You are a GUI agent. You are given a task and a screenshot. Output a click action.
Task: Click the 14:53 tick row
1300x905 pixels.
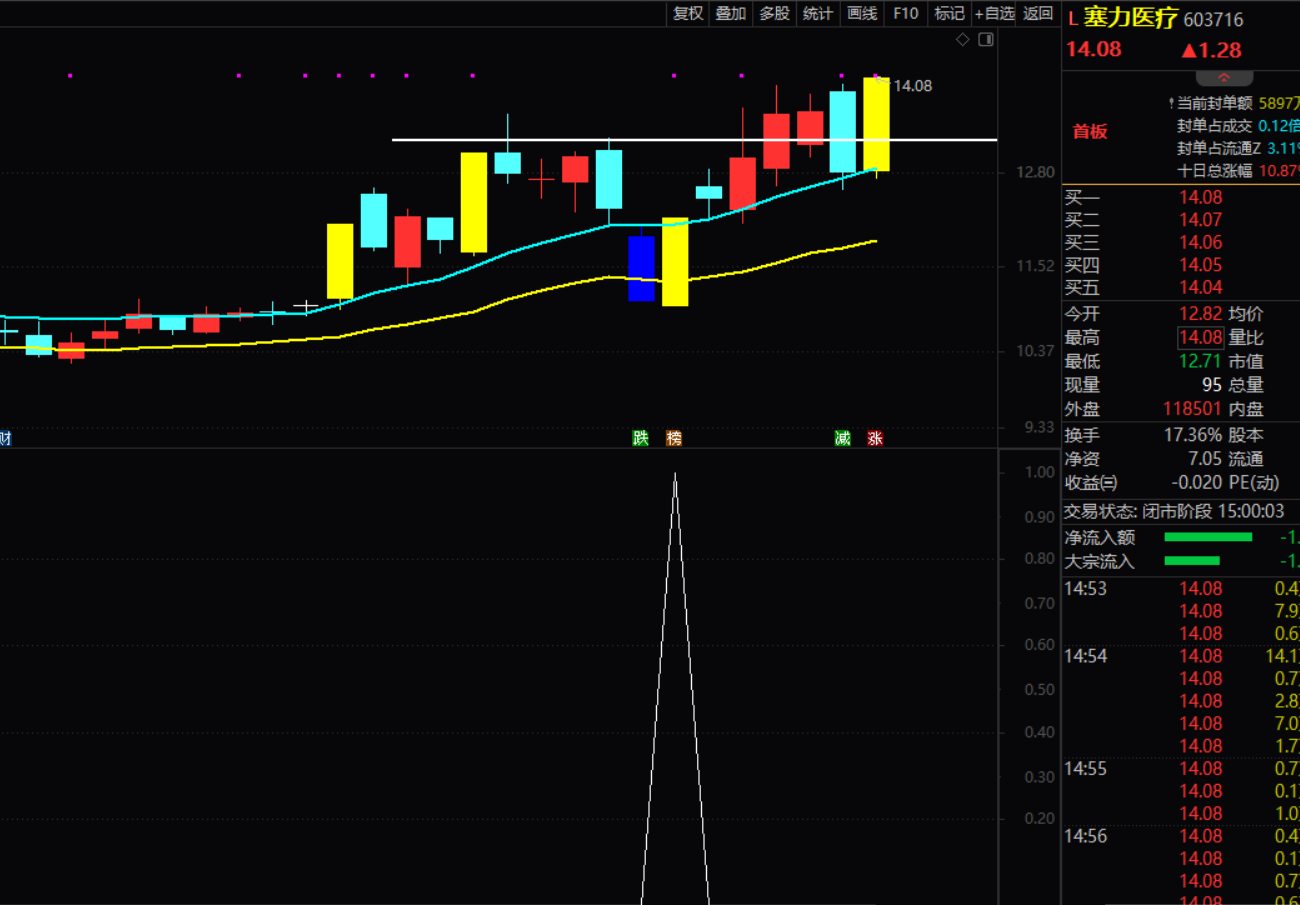pos(1180,589)
